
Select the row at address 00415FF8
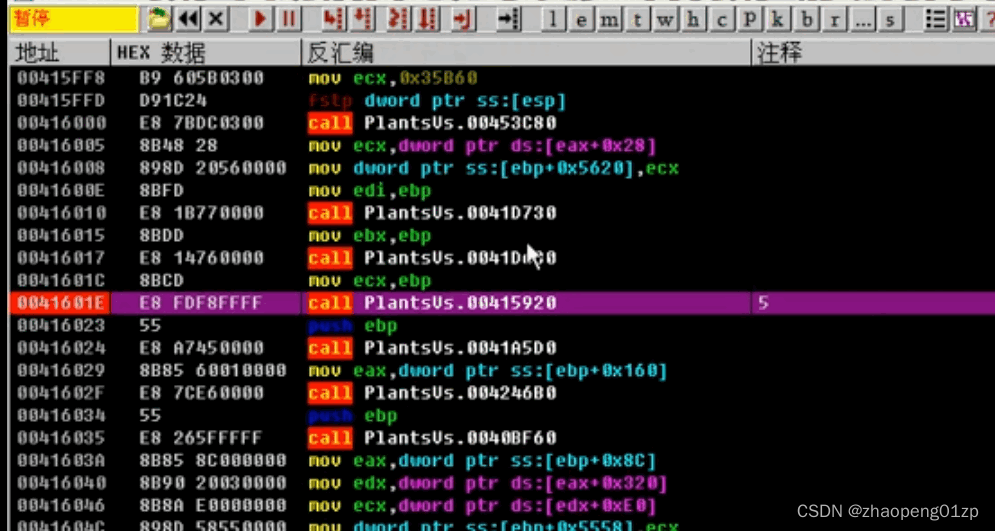point(502,78)
